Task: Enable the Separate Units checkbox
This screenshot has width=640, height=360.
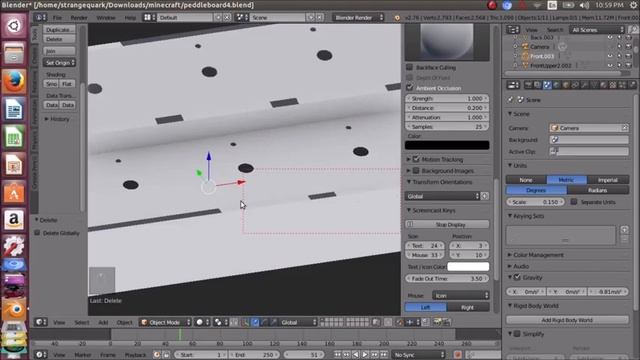Action: [574, 202]
